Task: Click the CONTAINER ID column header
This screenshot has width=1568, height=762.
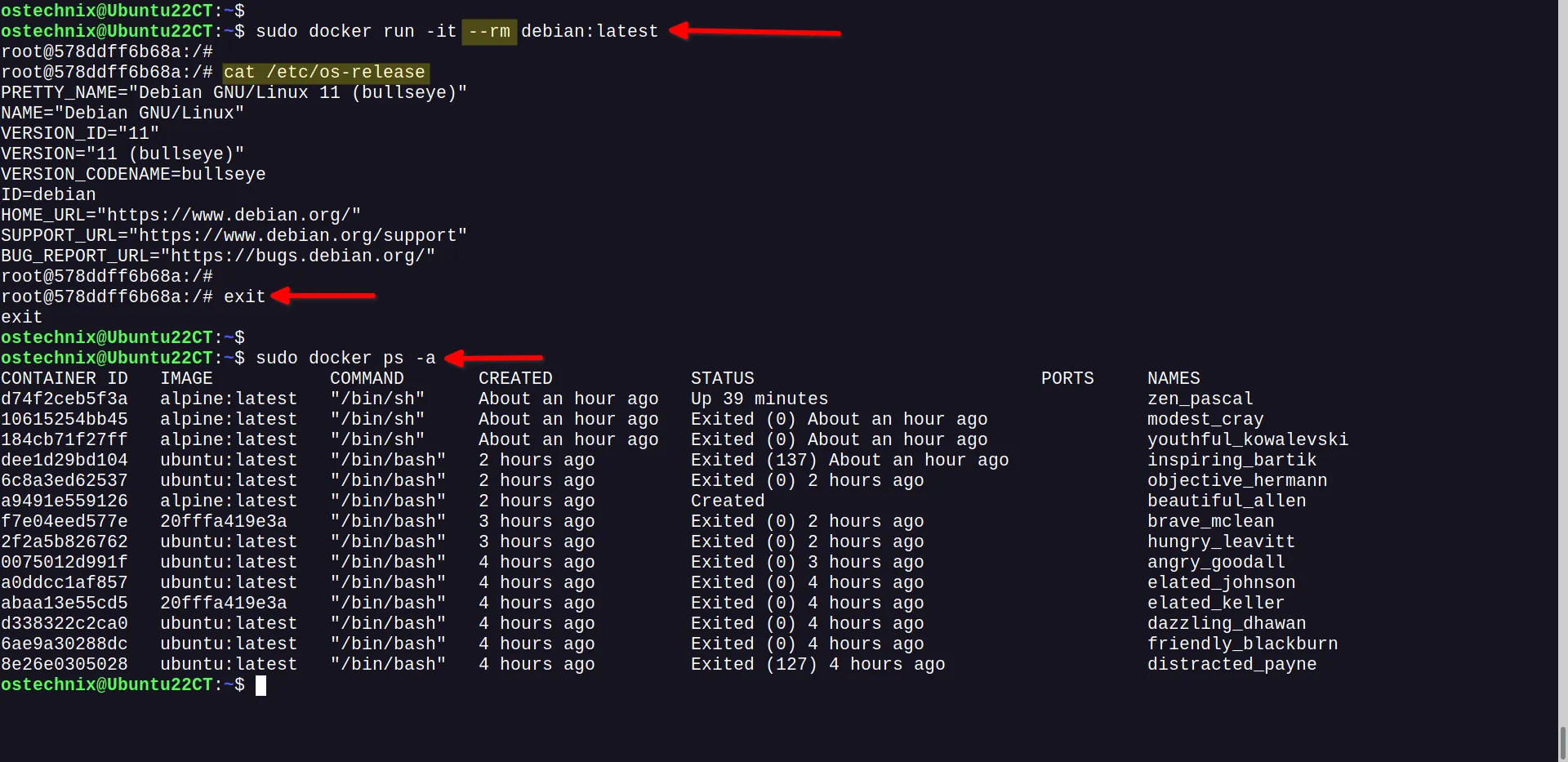Action: [64, 377]
